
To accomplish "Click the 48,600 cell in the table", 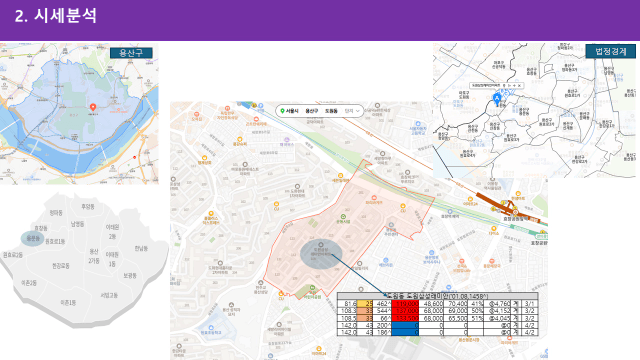I will (x=431, y=304).
